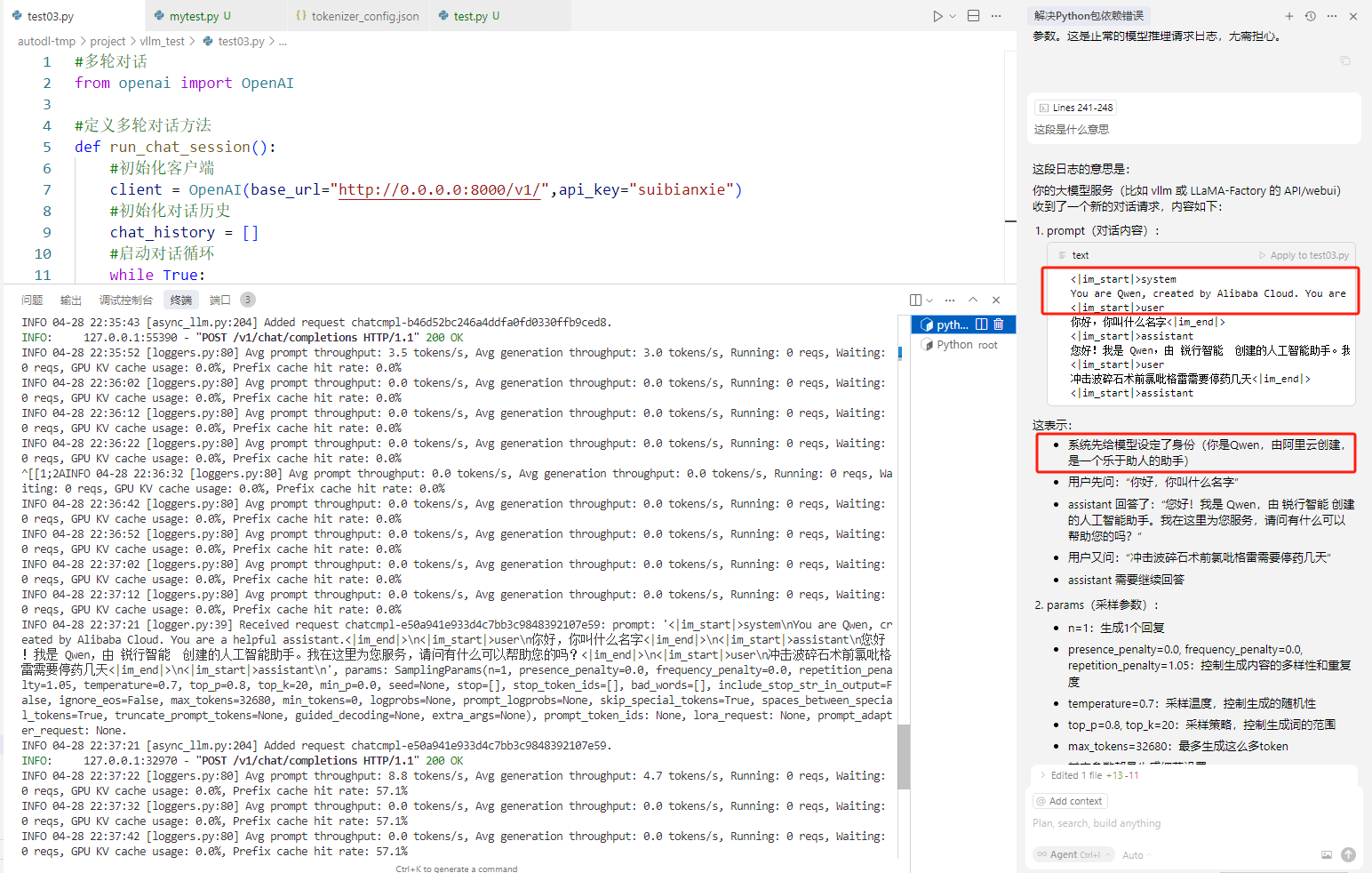This screenshot has height=873, width=1372.
Task: Select the 输出 (Output) panel tab
Action: [71, 300]
